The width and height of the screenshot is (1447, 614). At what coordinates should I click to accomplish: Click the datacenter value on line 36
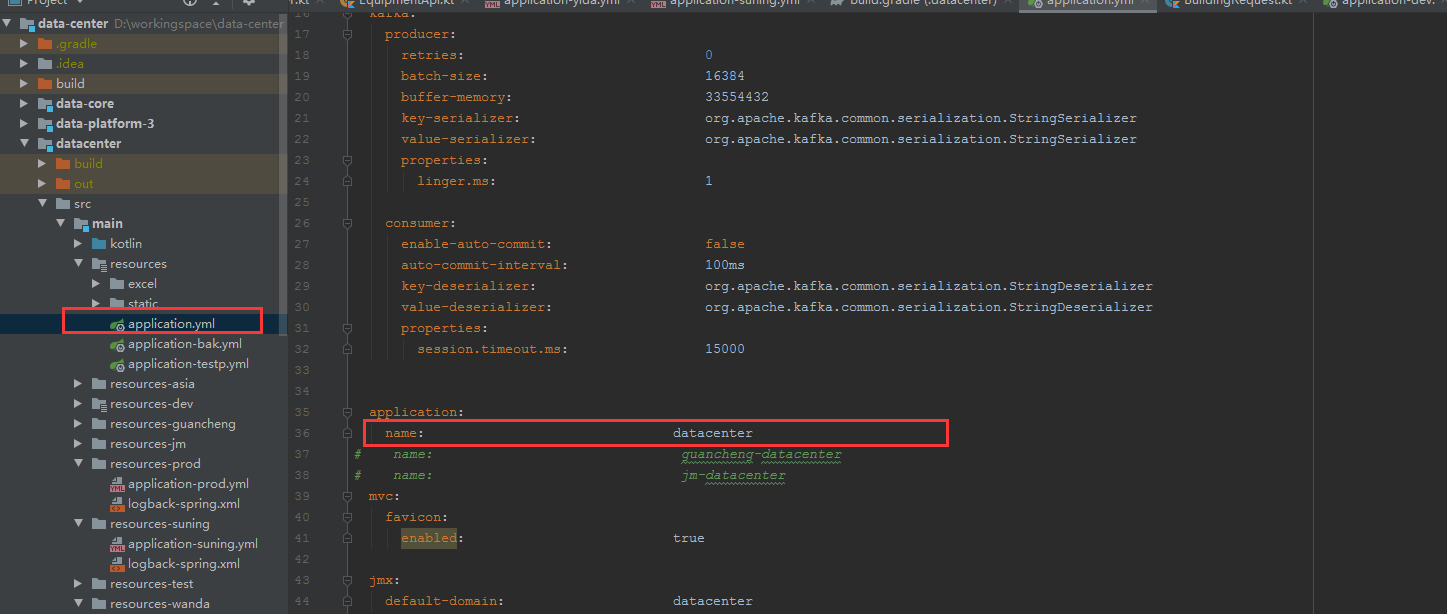click(712, 433)
